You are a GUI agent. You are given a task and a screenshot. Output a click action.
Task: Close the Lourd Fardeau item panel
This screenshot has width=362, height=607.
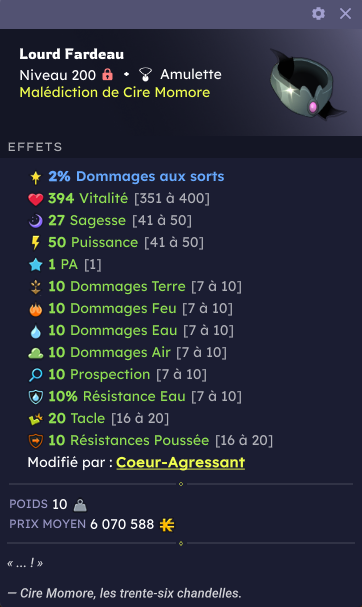pyautogui.click(x=345, y=14)
